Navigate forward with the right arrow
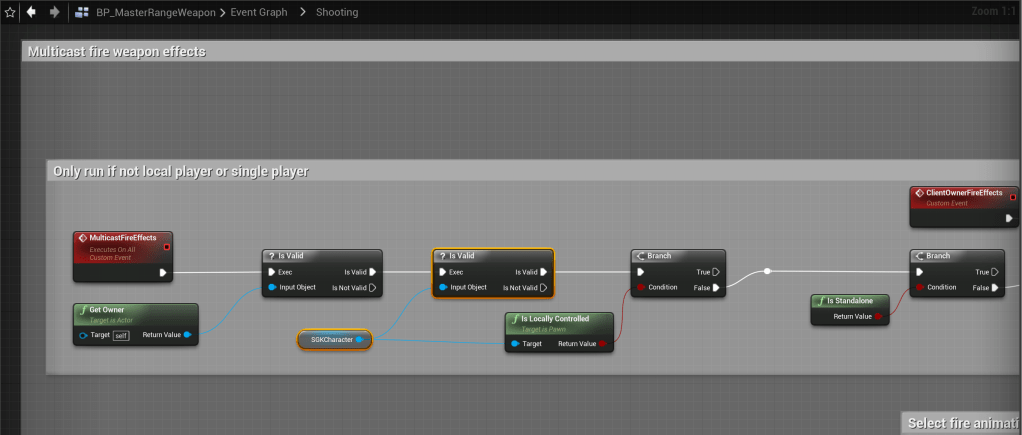 [x=54, y=12]
